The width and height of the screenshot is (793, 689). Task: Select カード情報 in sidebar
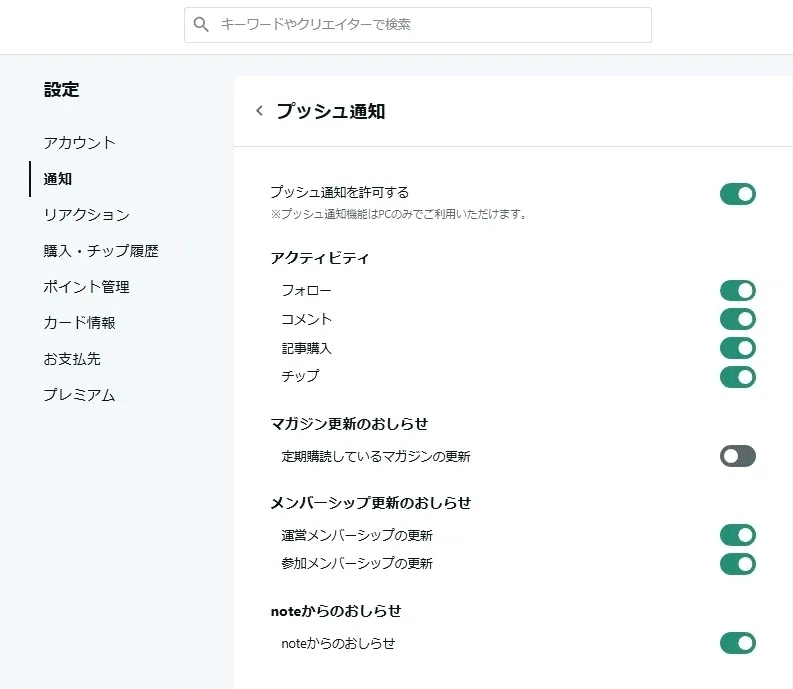[79, 323]
